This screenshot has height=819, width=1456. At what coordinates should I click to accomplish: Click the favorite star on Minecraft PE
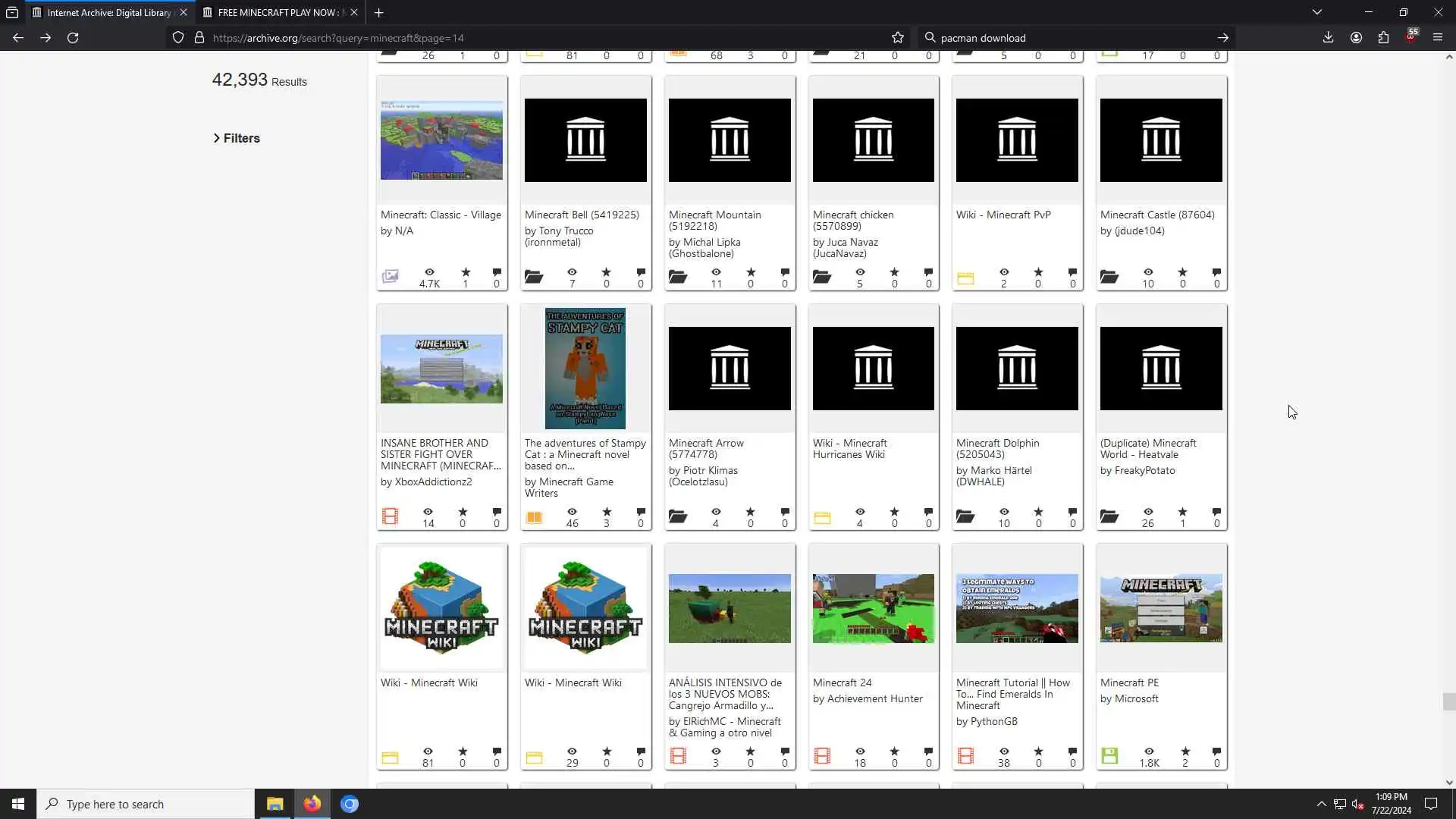tap(1185, 752)
